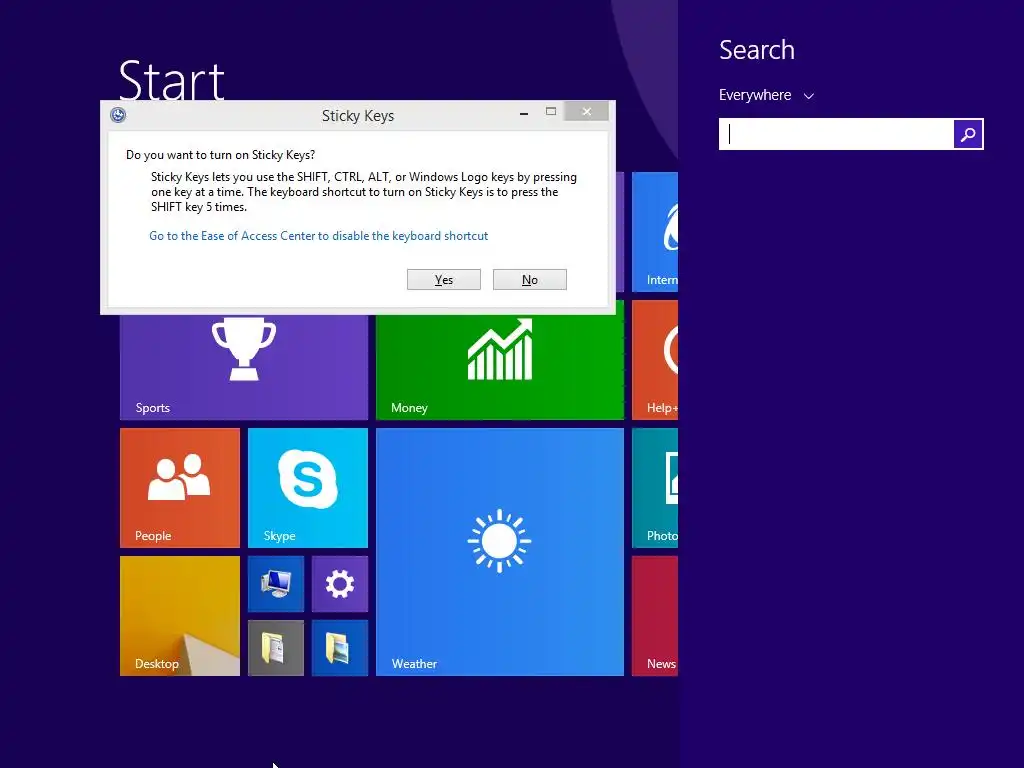Open Ease of Access Center link
The width and height of the screenshot is (1024, 768).
319,236
